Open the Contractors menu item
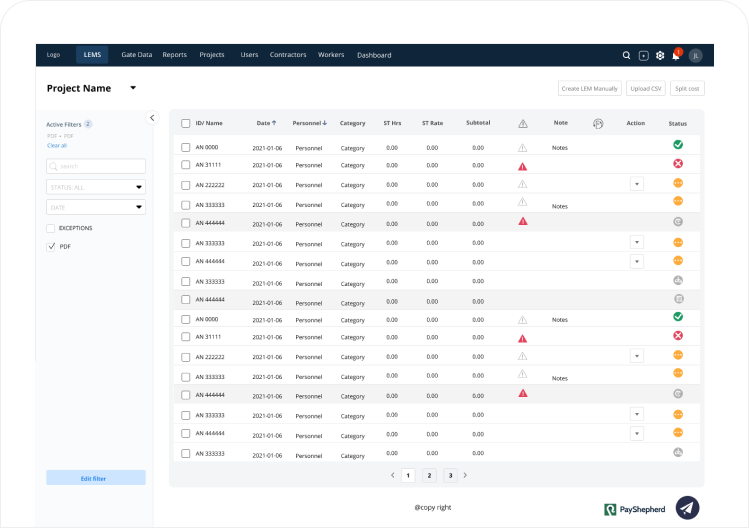The image size is (749, 528). (288, 55)
